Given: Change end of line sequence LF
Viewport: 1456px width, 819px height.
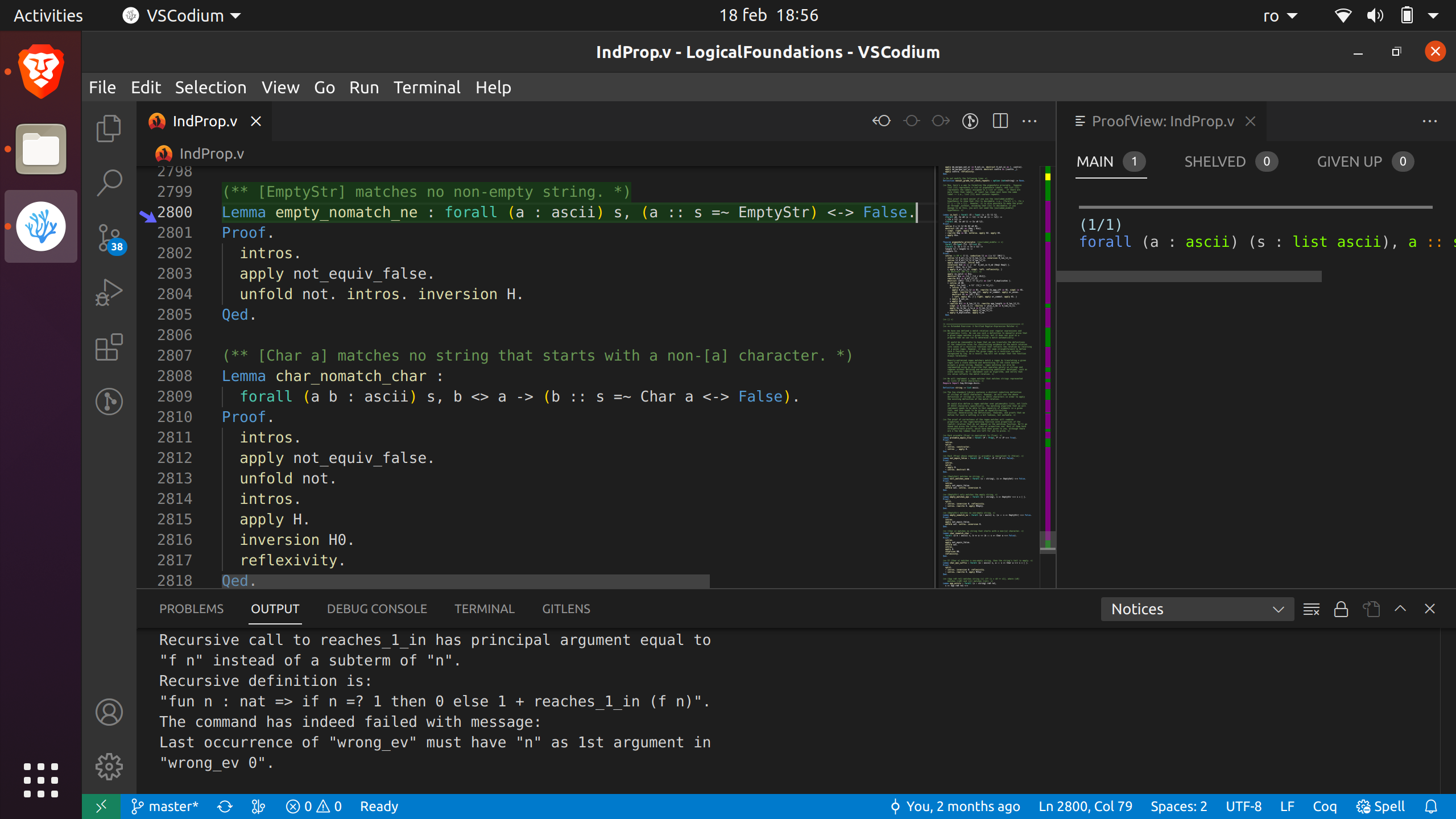Looking at the screenshot, I should (1287, 806).
